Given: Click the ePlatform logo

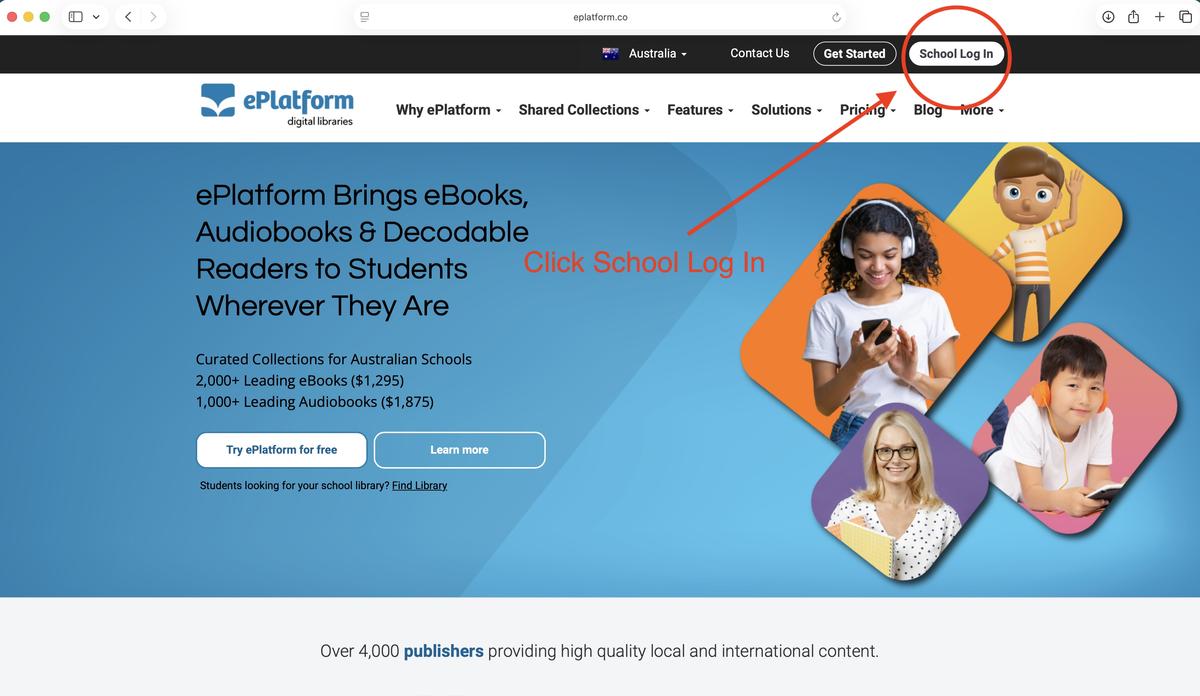Looking at the screenshot, I should click(x=277, y=104).
